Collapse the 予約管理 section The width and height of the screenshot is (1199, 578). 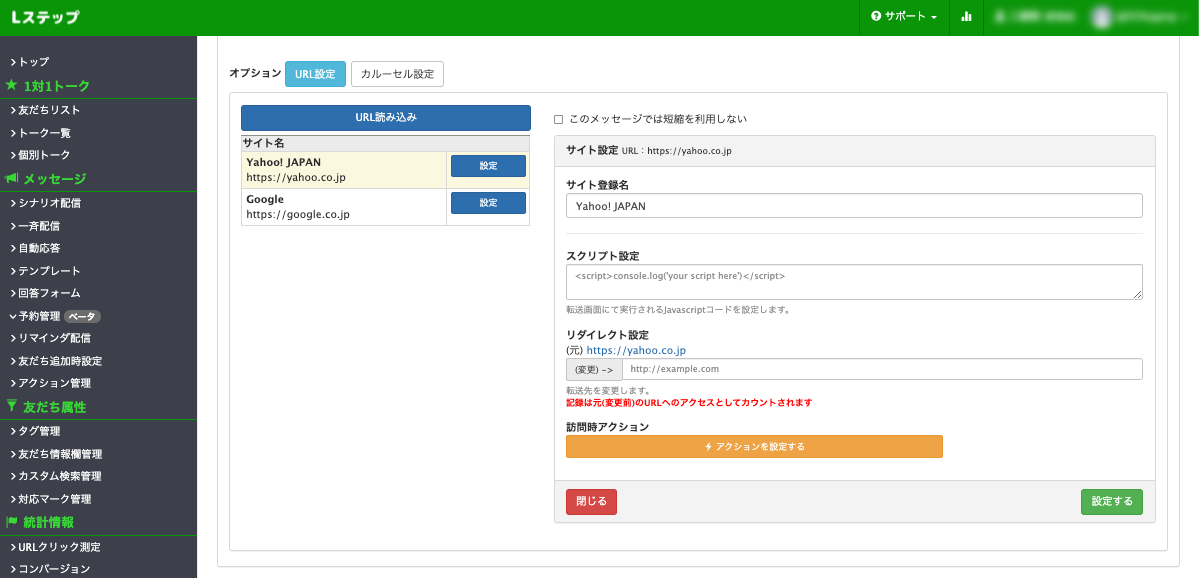[x=14, y=315]
